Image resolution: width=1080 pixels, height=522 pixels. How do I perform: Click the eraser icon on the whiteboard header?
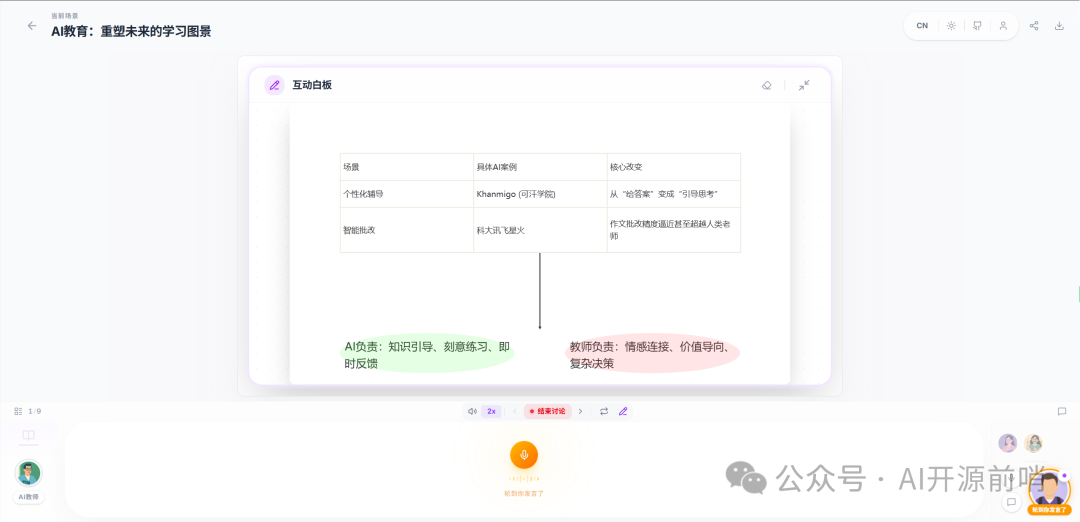767,86
